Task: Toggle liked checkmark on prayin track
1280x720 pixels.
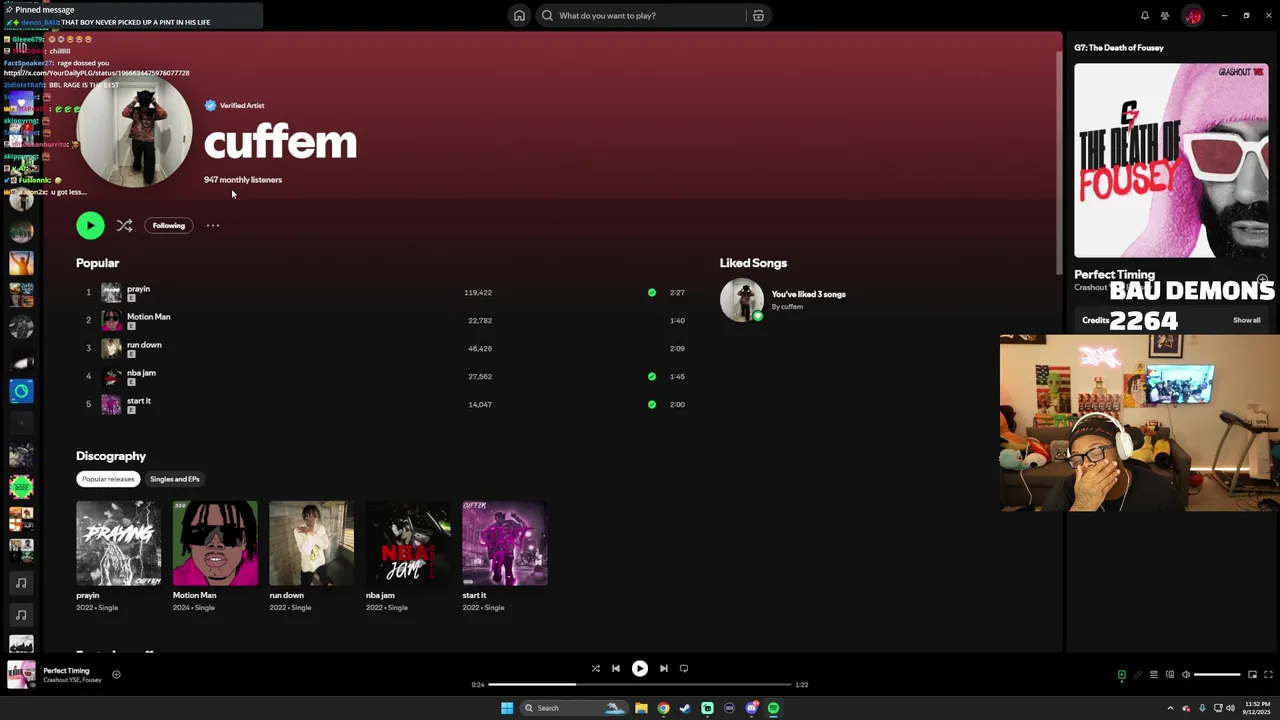Action: [652, 292]
